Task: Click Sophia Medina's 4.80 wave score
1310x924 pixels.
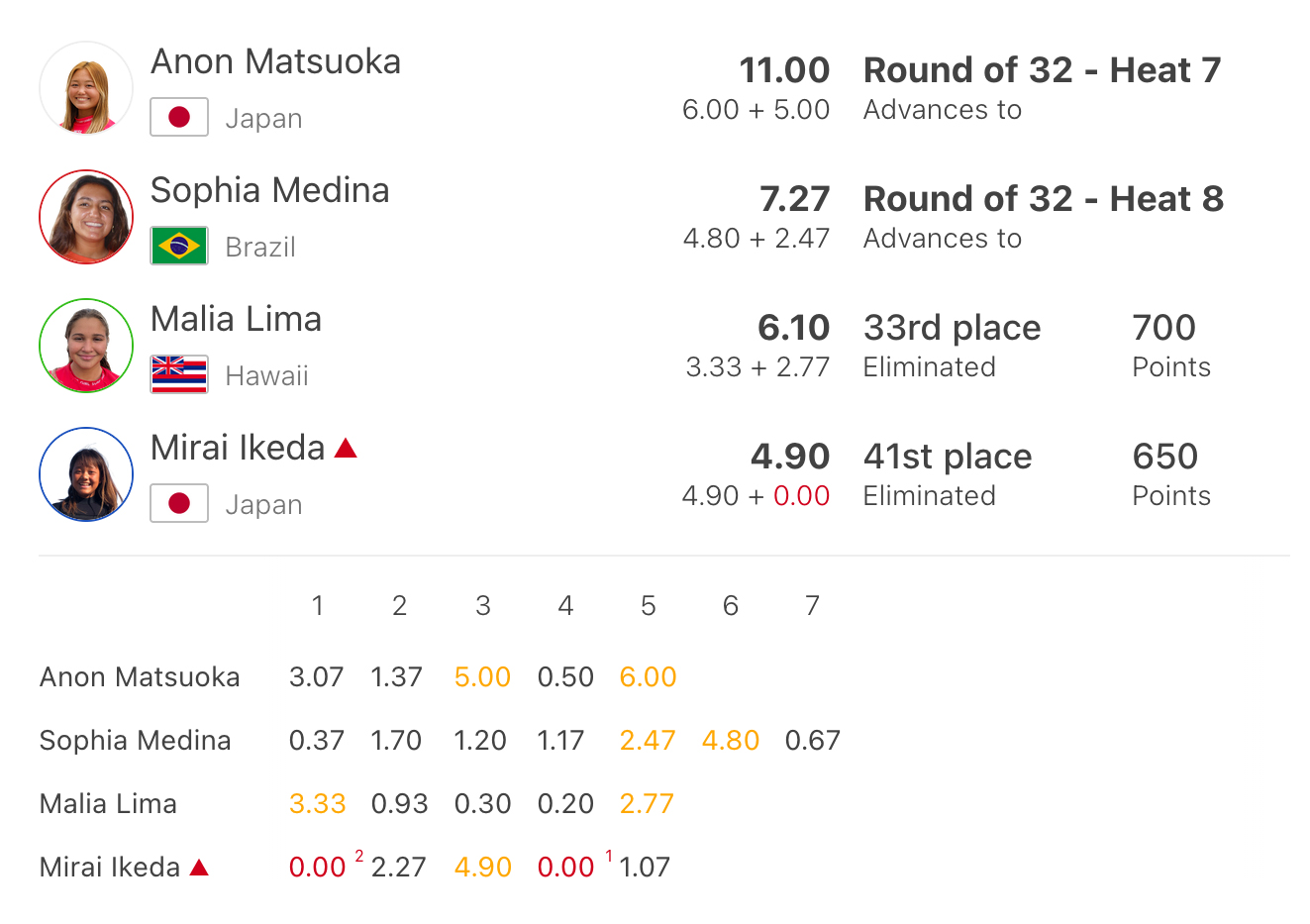Action: (731, 741)
